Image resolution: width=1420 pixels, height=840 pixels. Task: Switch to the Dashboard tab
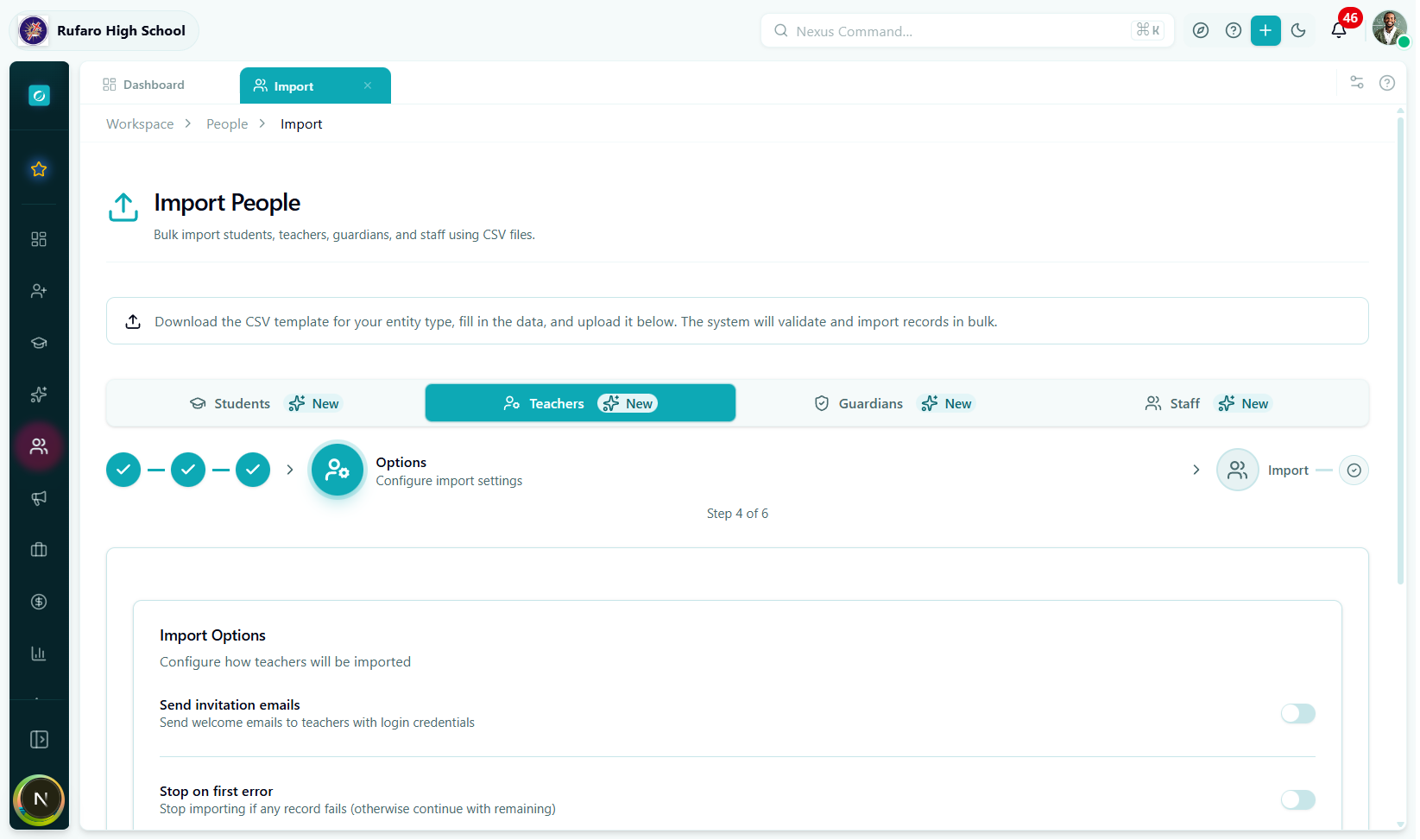pyautogui.click(x=143, y=85)
